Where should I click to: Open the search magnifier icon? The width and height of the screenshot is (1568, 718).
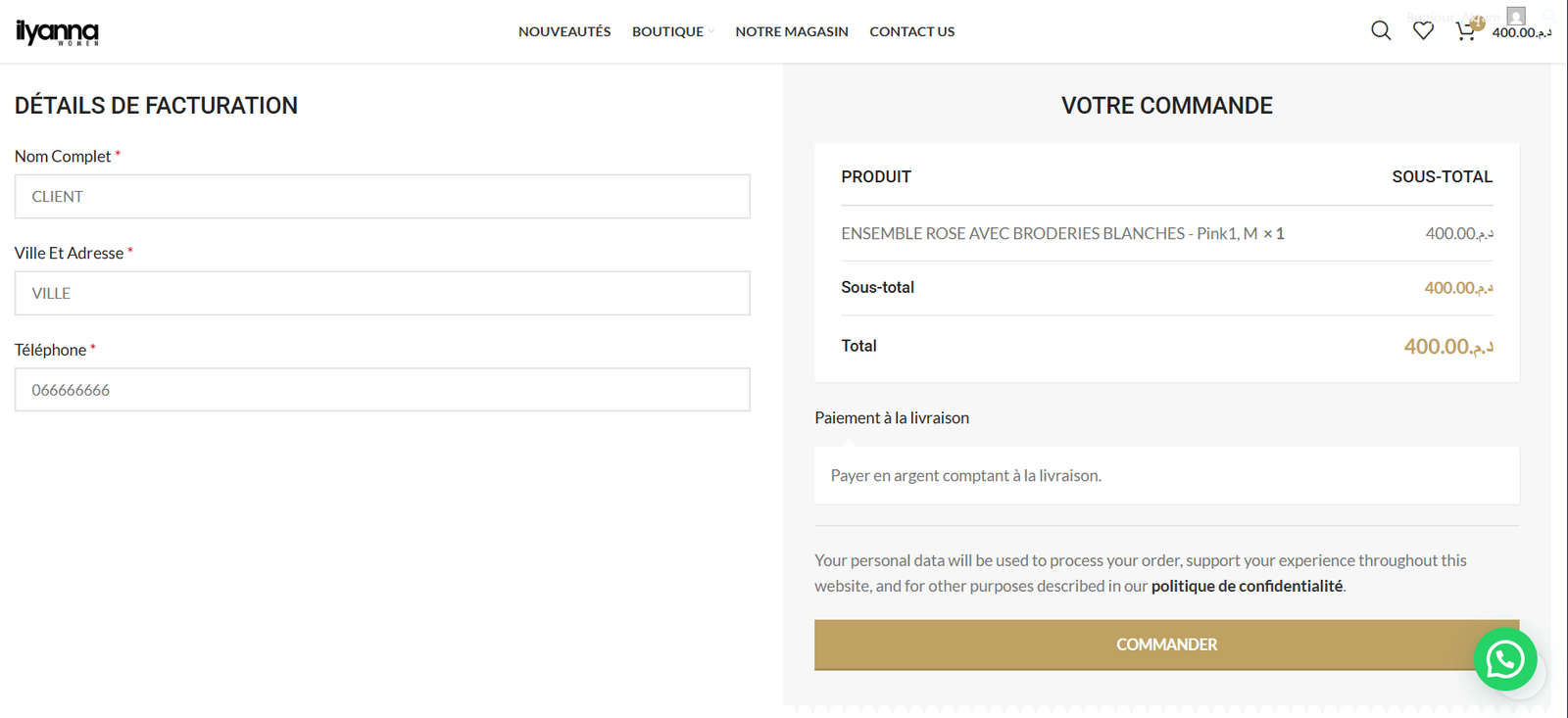tap(1381, 30)
